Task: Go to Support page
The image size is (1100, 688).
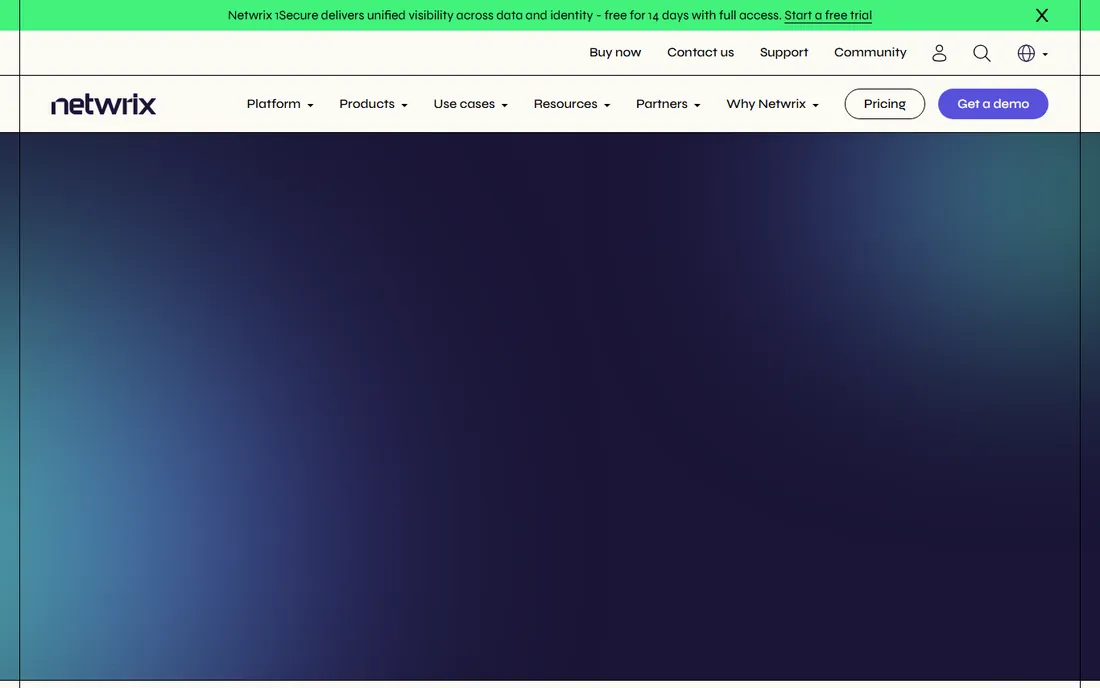Action: (784, 53)
